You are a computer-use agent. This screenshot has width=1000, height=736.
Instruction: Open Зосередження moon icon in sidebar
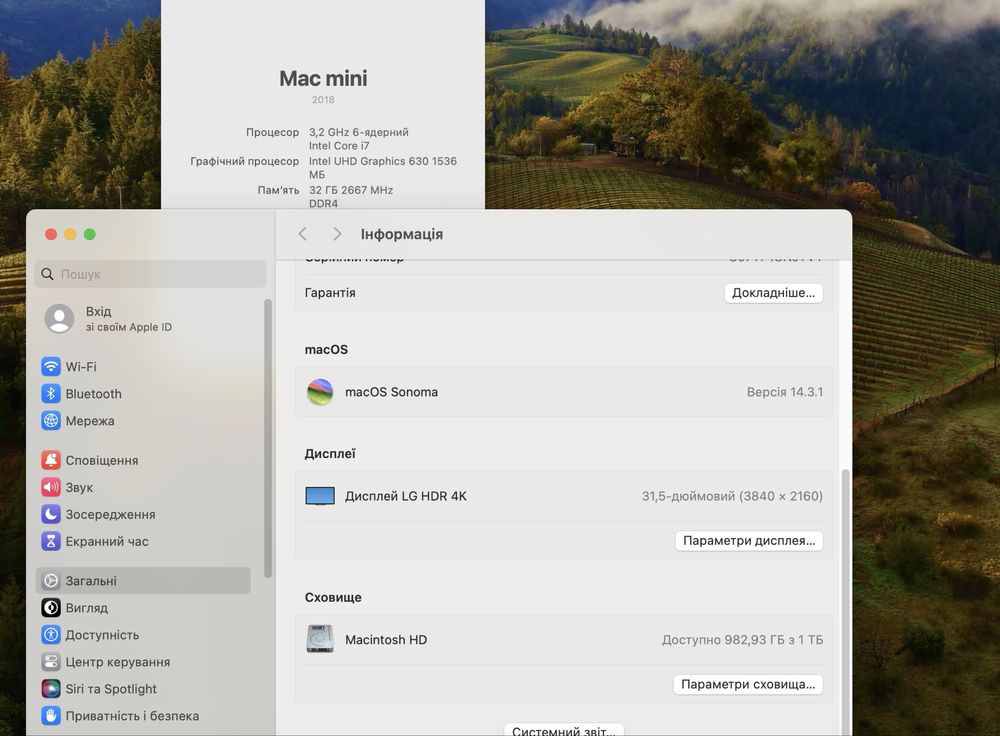[51, 514]
